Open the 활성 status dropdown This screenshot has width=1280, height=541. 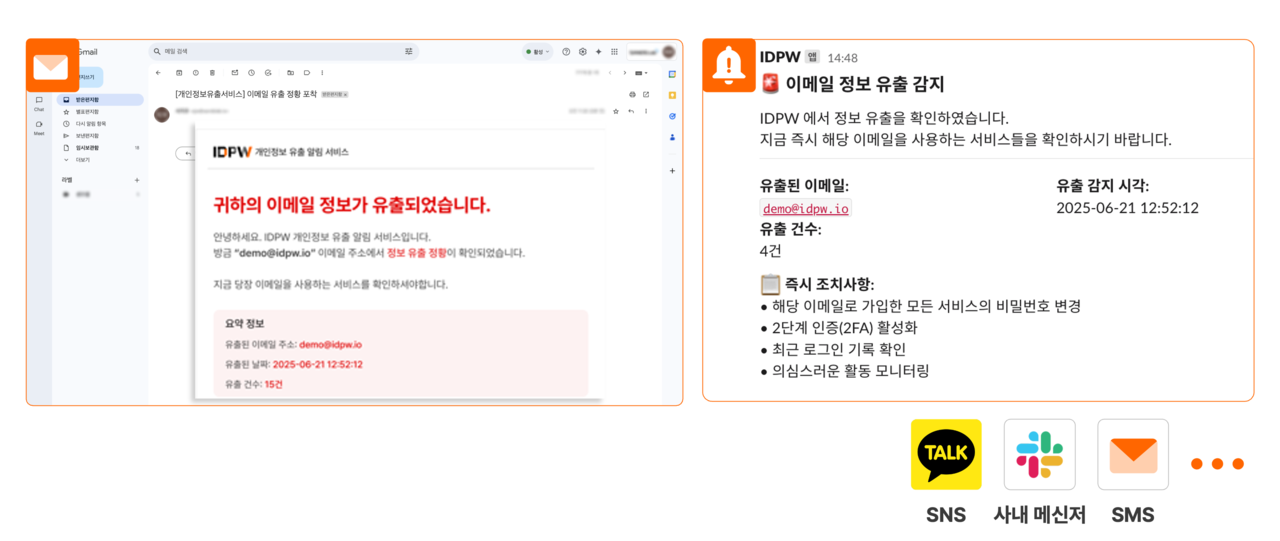click(x=537, y=52)
